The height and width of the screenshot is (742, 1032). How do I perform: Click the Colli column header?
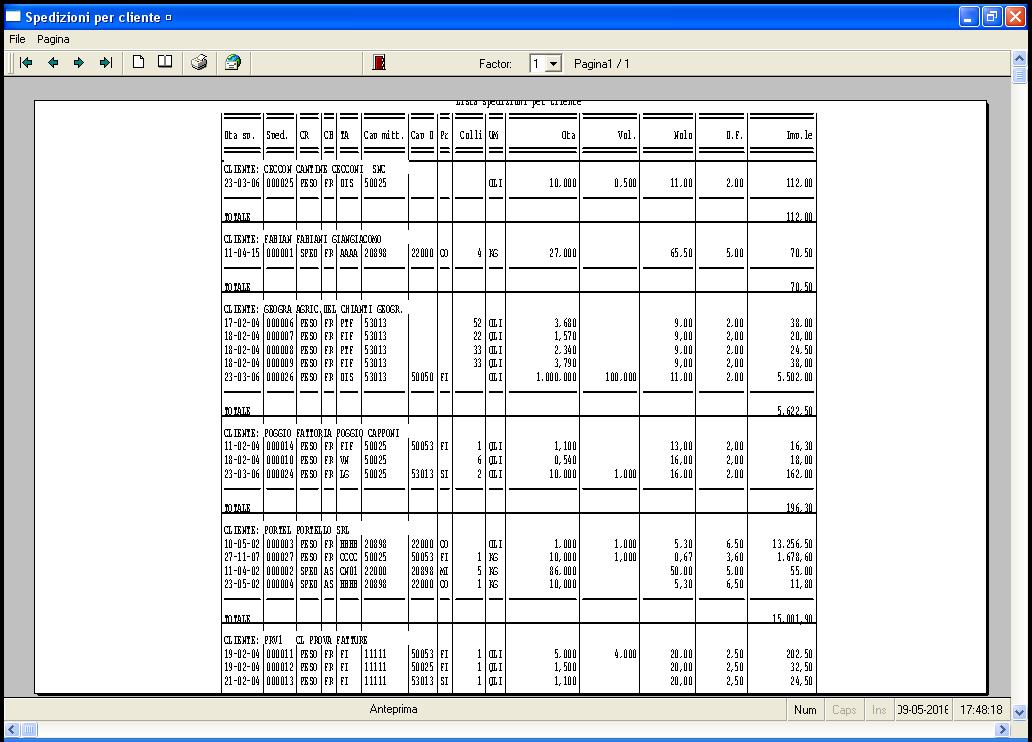click(470, 135)
